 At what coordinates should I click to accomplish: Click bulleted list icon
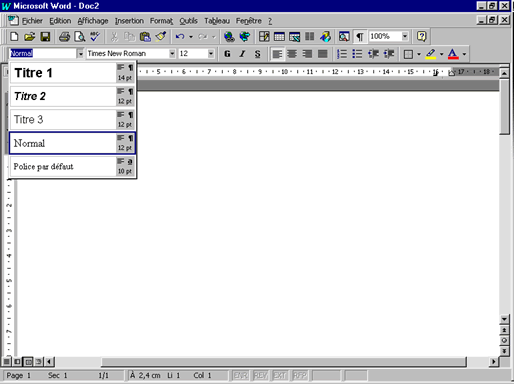click(x=357, y=54)
